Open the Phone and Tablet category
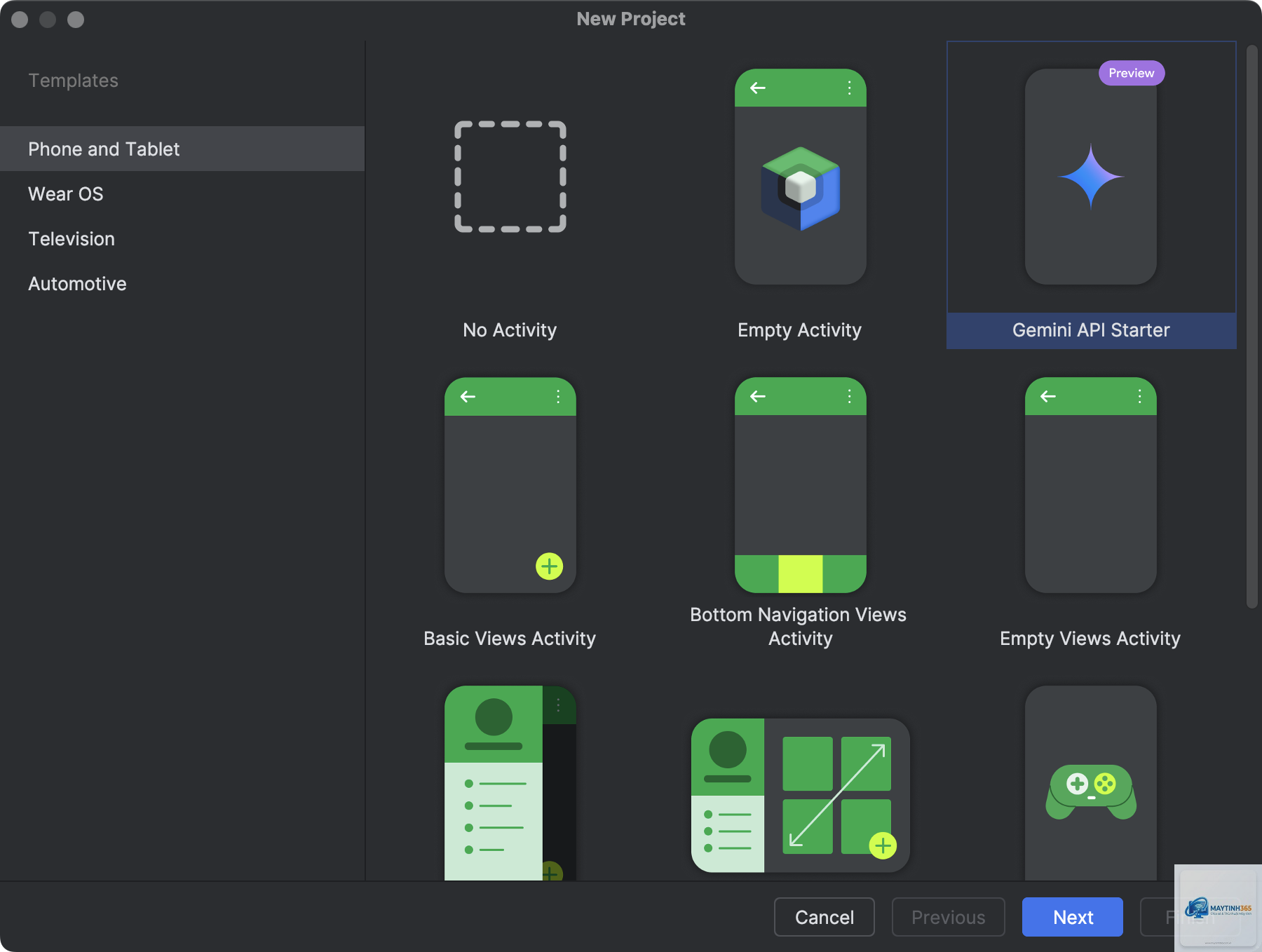Screen dimensions: 1262x952 [x=182, y=149]
